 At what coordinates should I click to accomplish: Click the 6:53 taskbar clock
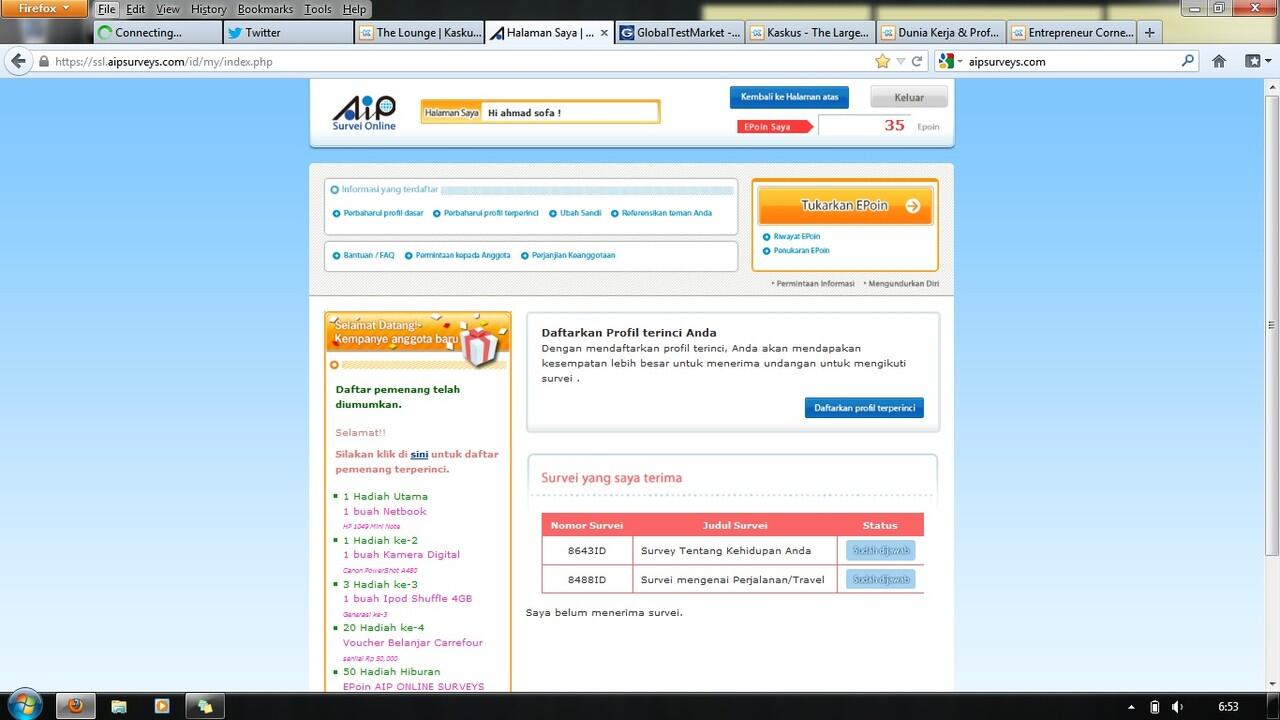point(1228,706)
